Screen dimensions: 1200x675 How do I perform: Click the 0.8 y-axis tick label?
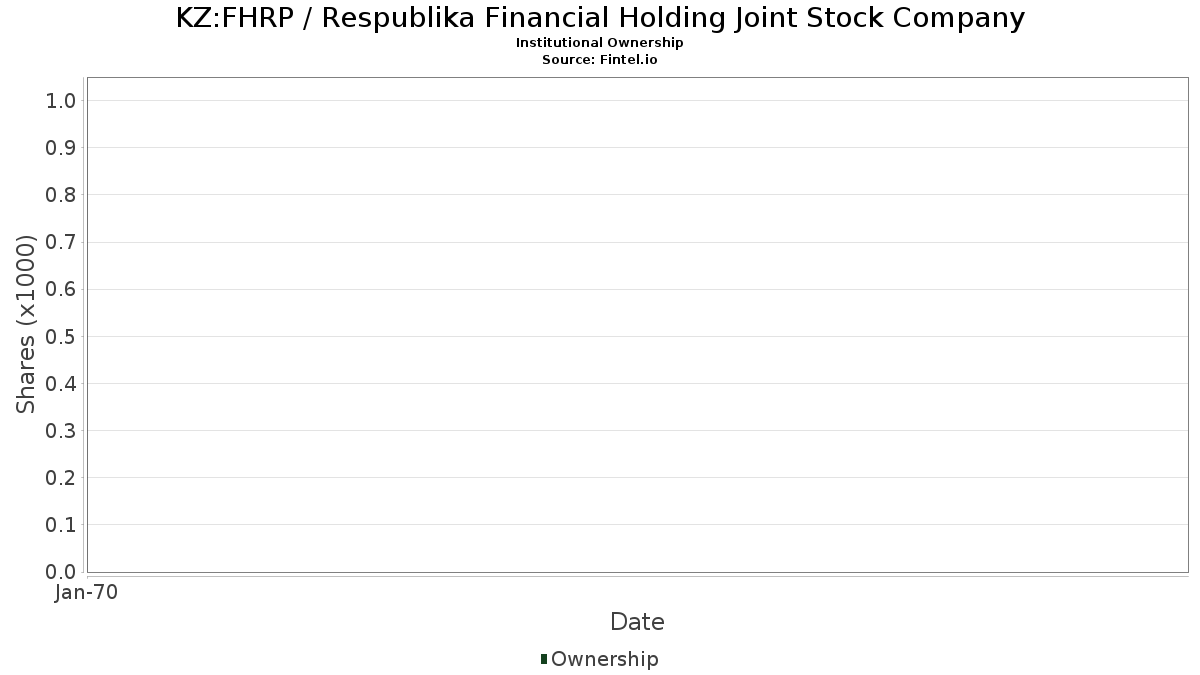pos(61,195)
